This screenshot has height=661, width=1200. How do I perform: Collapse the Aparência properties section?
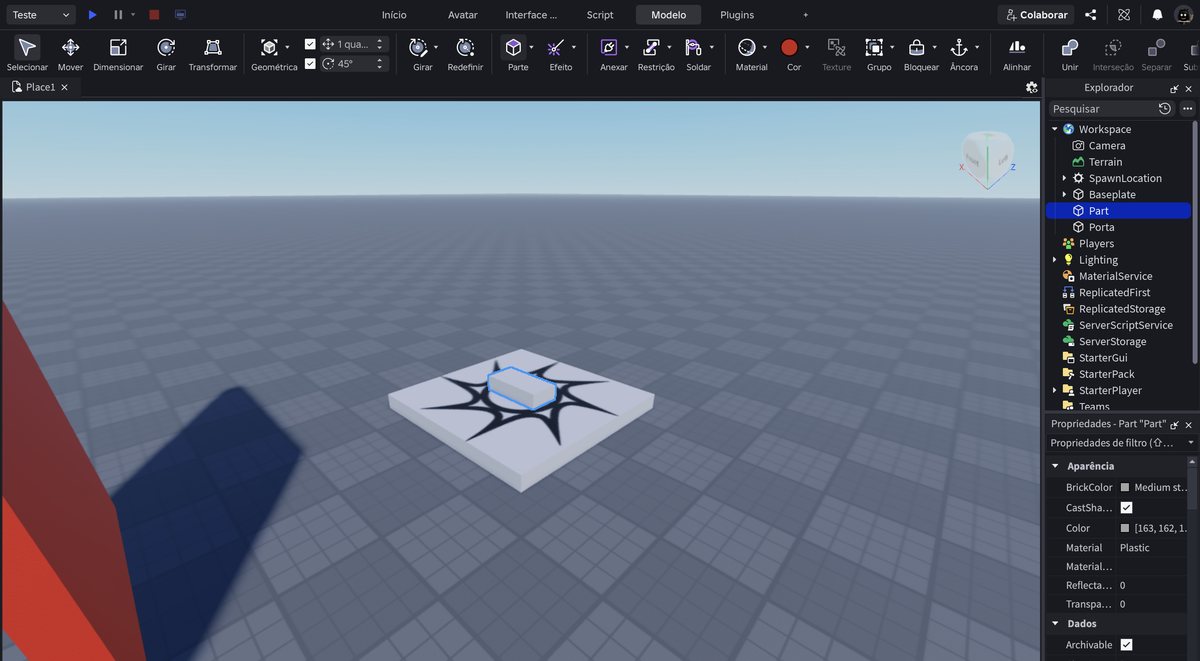pos(1054,466)
